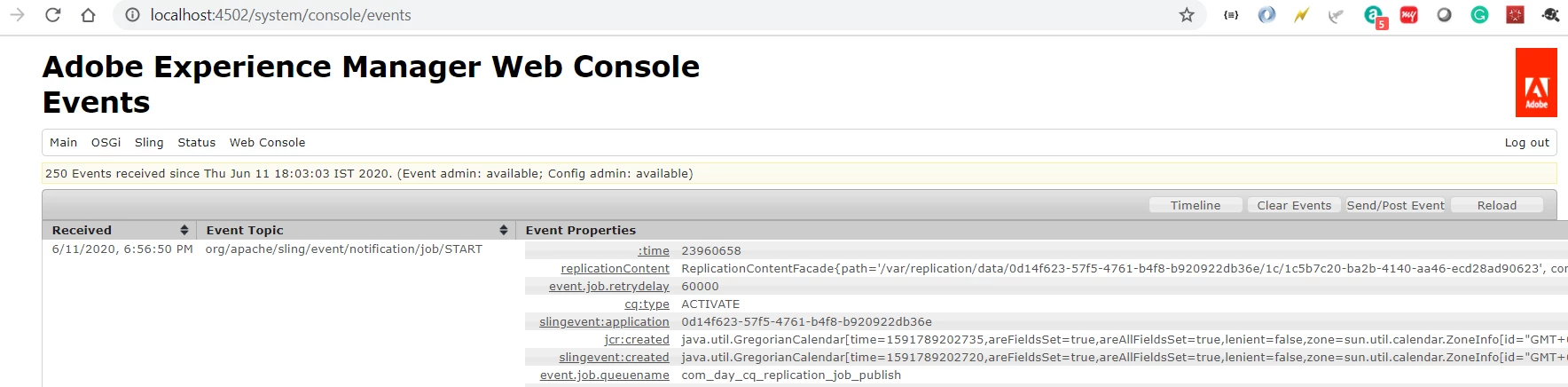Open the red 'my' extension icon
Image resolution: width=1568 pixels, height=387 pixels.
pos(1408,15)
